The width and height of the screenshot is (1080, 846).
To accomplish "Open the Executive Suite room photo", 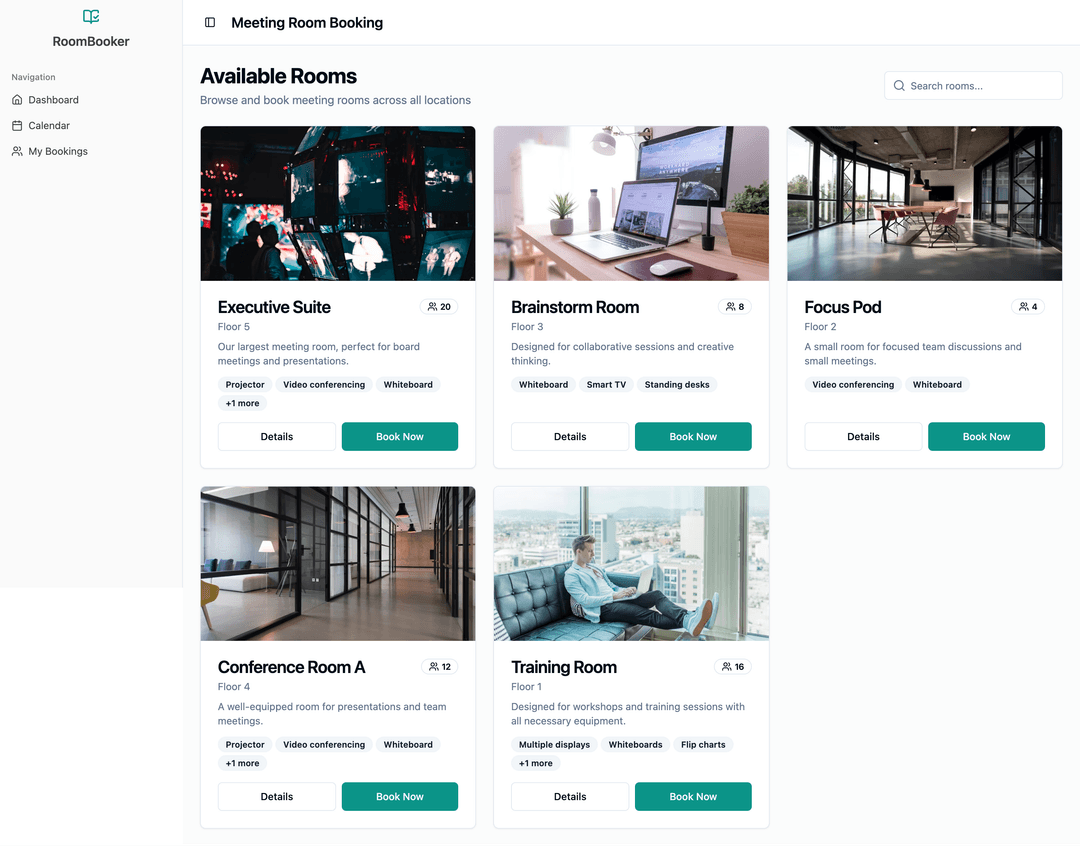I will 338,203.
